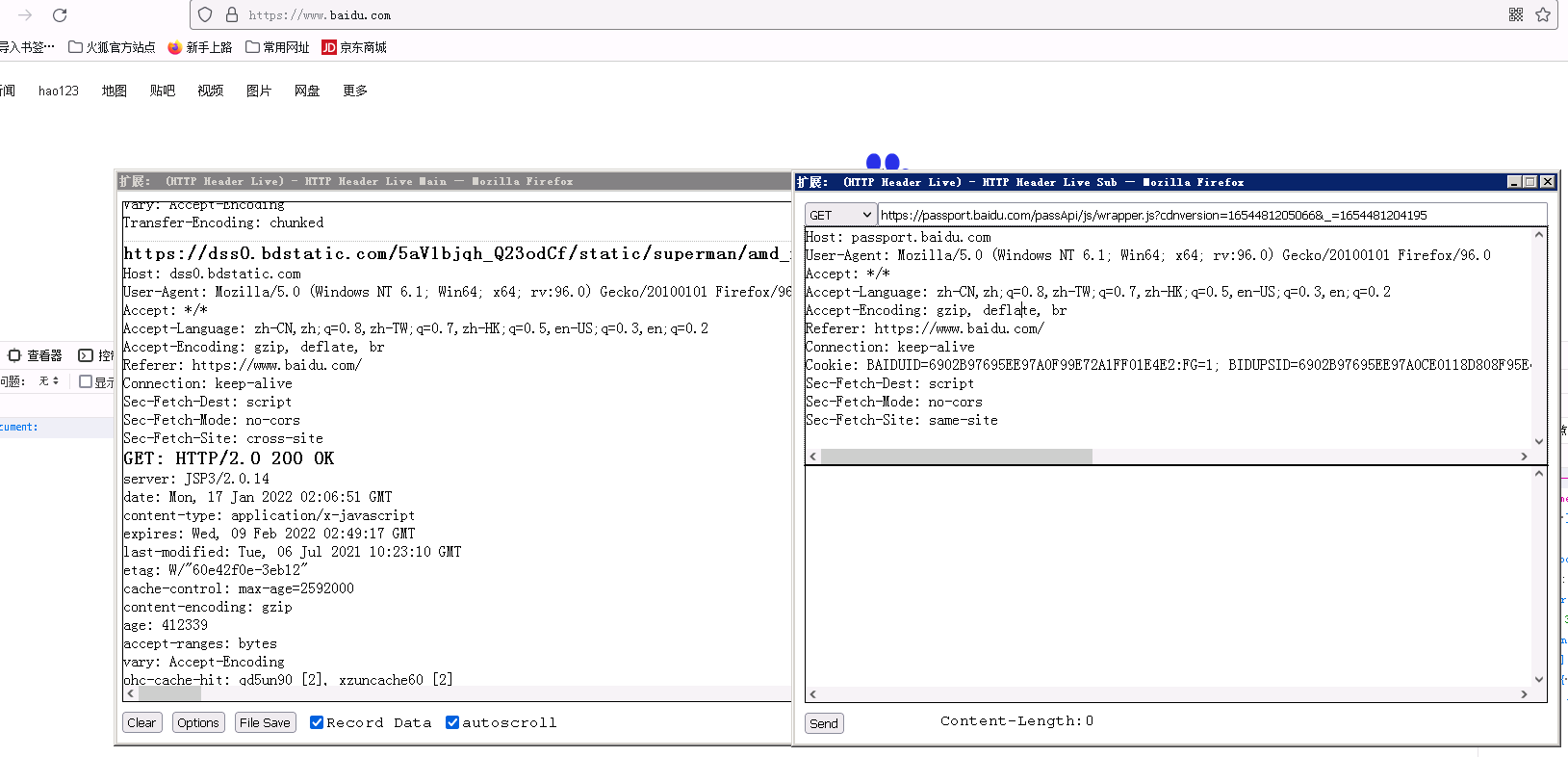1568x757 pixels.
Task: Click right arrow of response body scrollbar
Action: point(1524,694)
